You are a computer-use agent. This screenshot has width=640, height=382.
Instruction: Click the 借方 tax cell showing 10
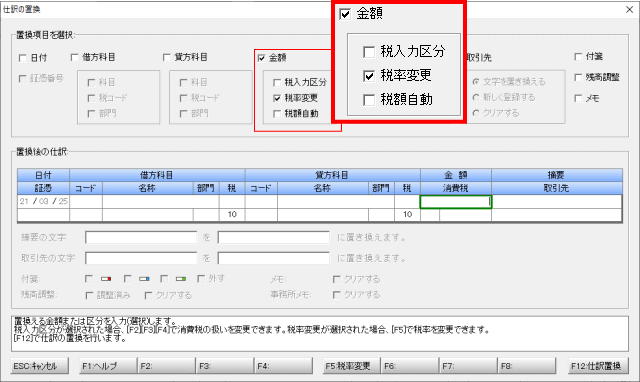click(232, 215)
